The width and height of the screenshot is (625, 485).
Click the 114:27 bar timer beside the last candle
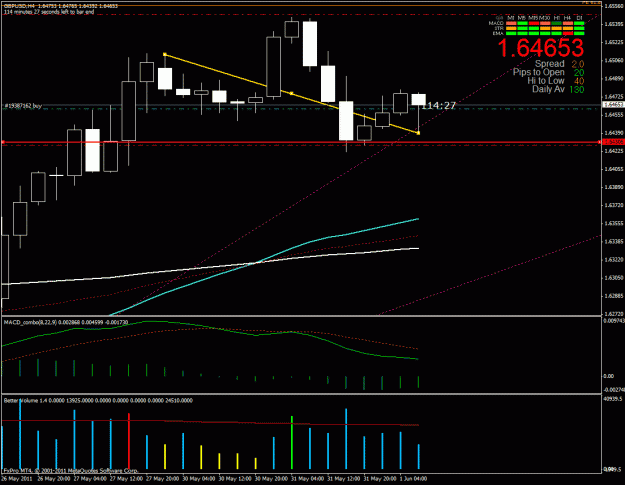coord(439,106)
